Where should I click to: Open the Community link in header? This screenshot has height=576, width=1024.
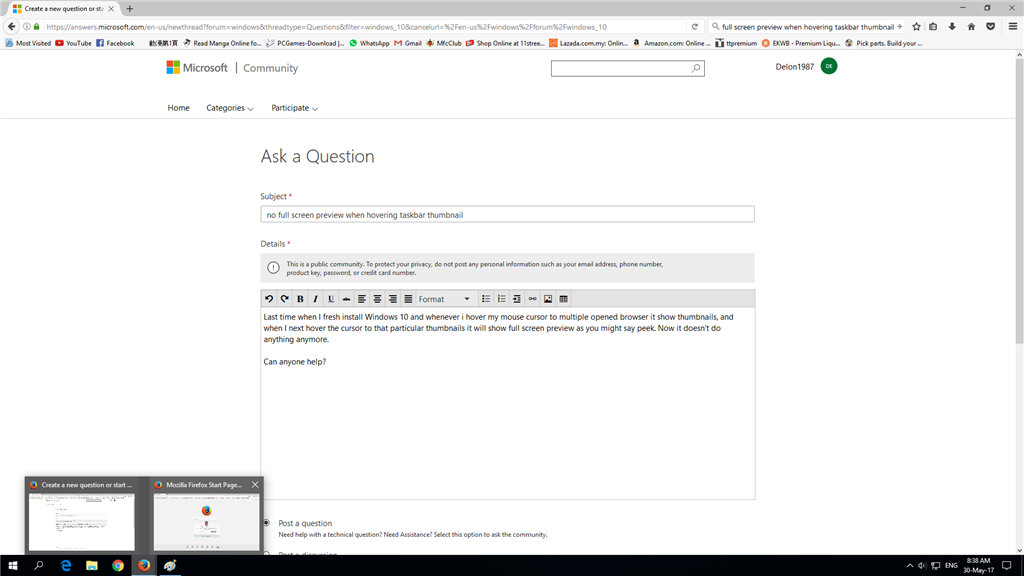point(270,68)
